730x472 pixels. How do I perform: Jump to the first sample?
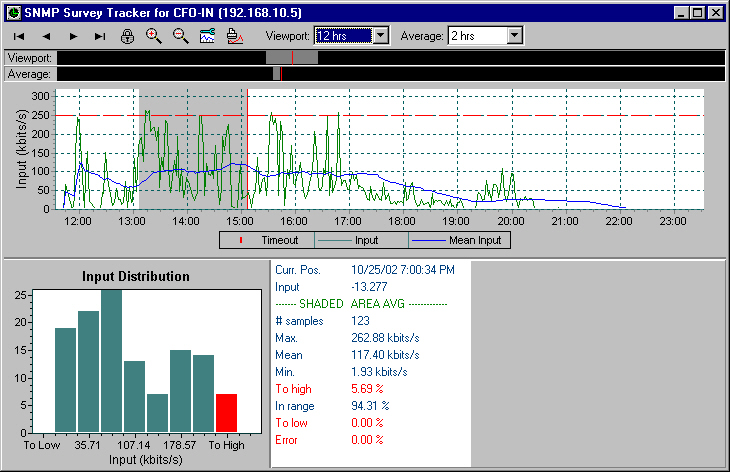[x=19, y=36]
